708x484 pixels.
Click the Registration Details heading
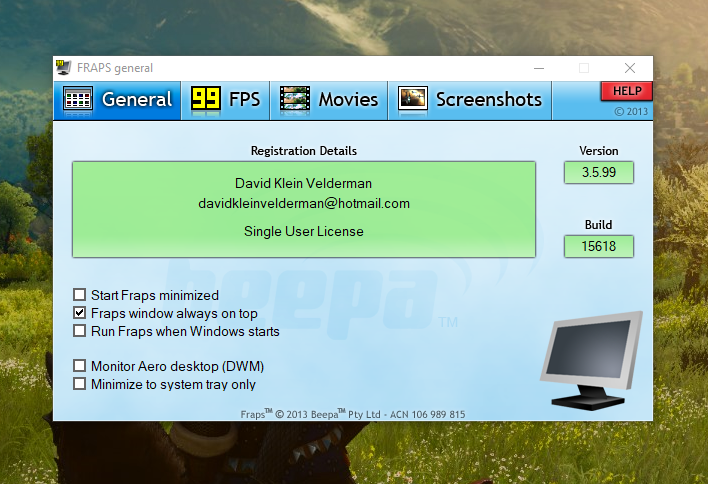pos(304,151)
